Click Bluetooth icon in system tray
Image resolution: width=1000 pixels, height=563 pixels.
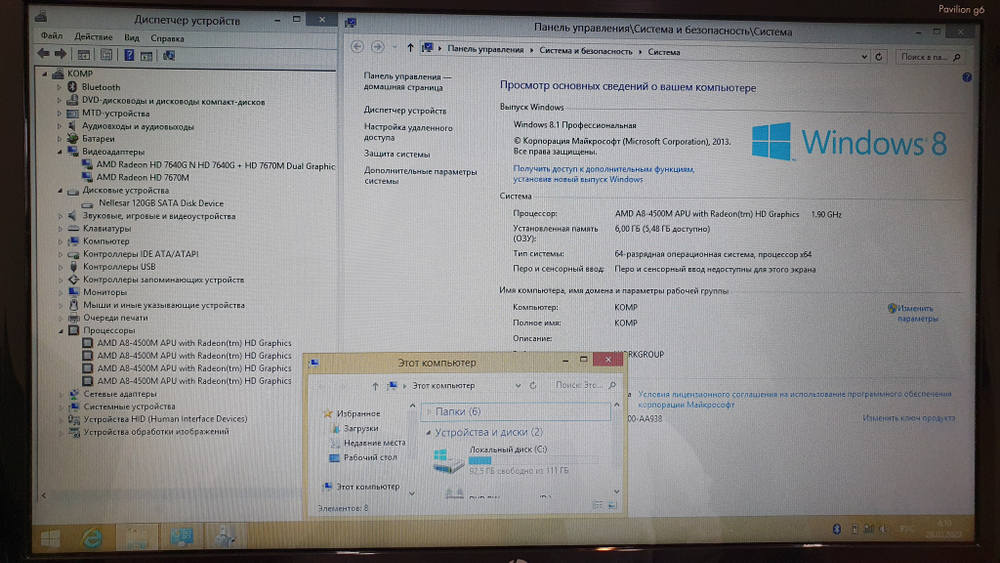[x=837, y=529]
